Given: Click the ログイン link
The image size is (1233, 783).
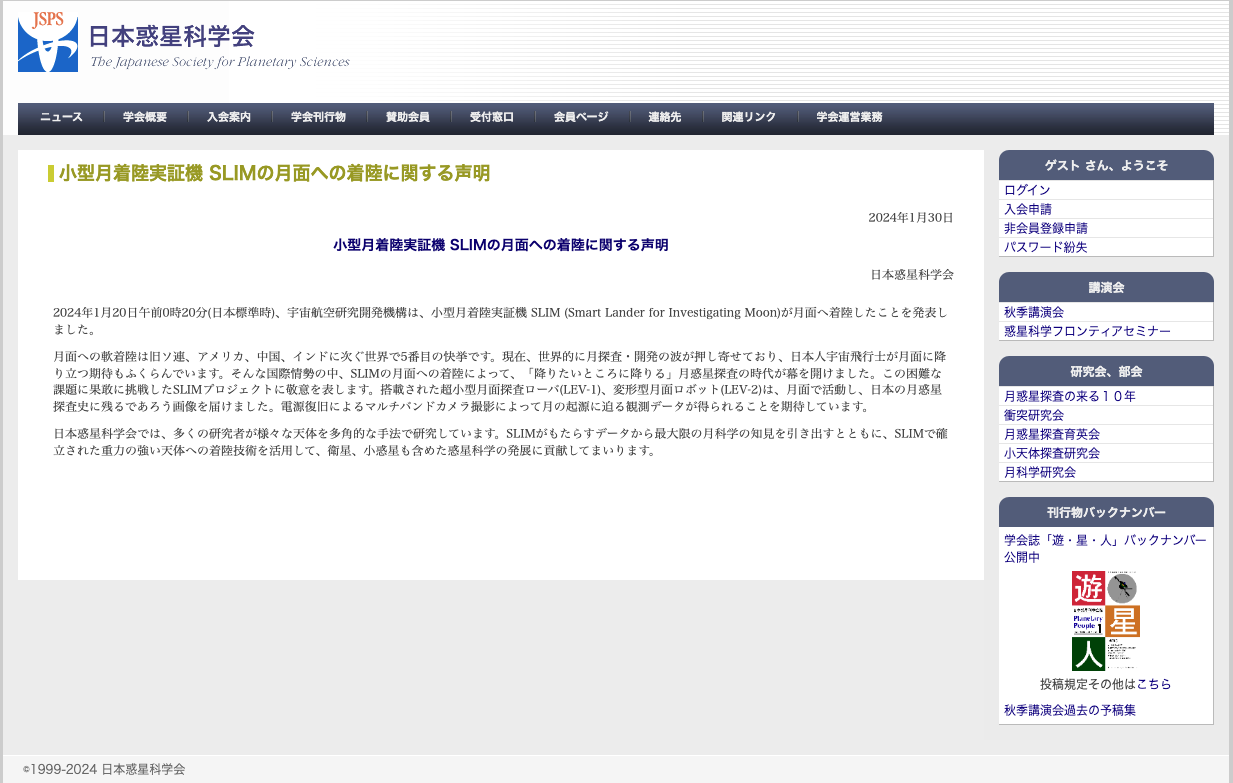Looking at the screenshot, I should pos(1027,190).
